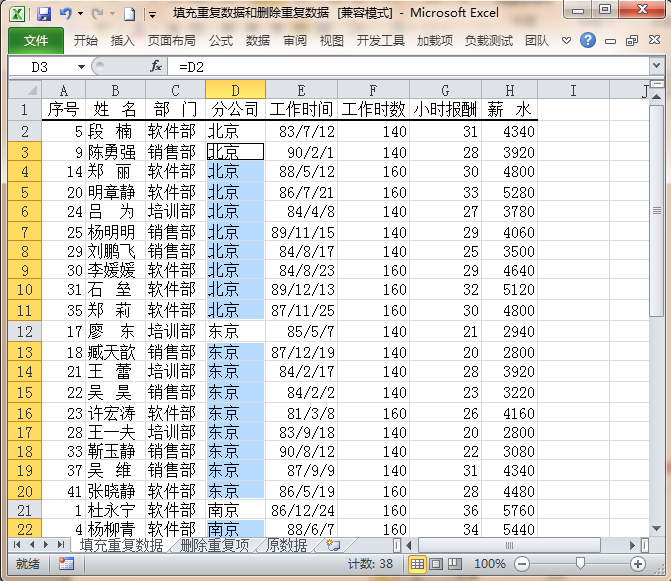Undo the last action
Viewport: 671px width, 581px height.
pyautogui.click(x=65, y=14)
